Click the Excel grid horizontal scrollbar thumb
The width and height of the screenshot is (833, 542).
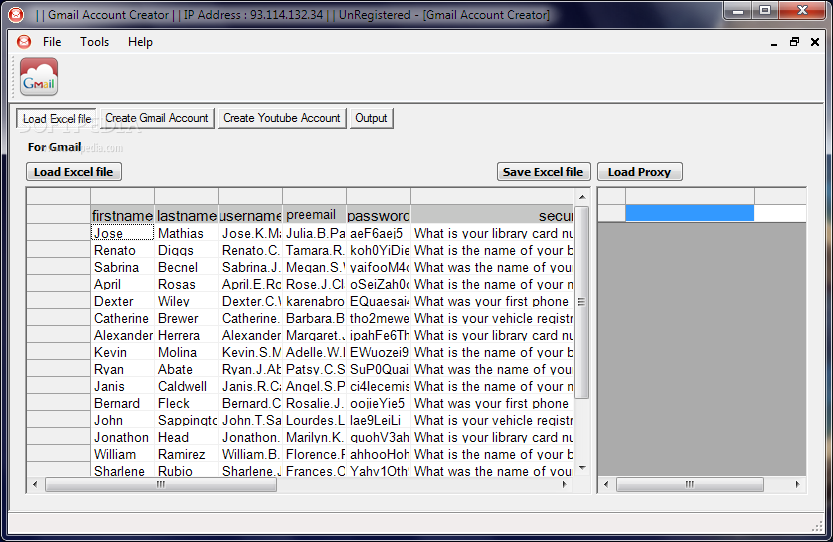161,484
